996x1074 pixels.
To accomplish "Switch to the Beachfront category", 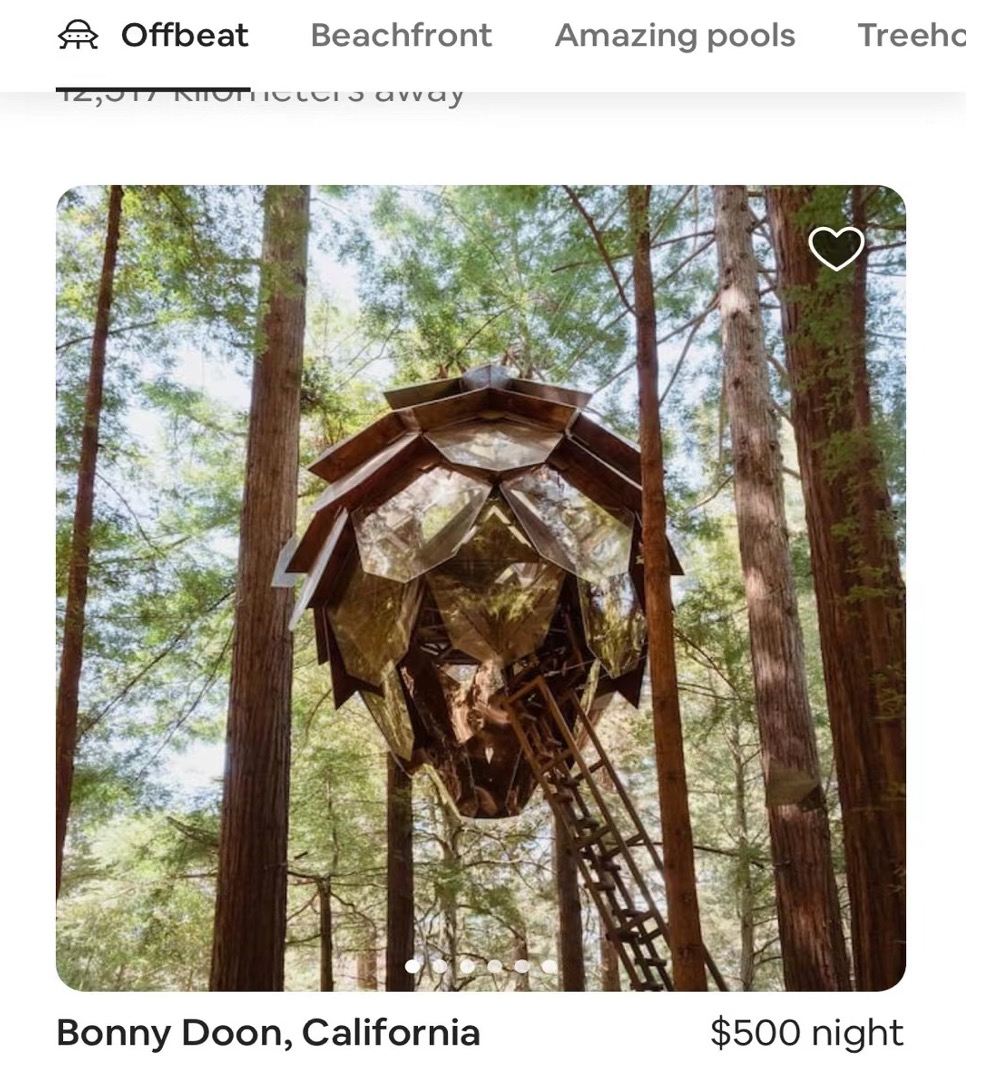I will (401, 35).
